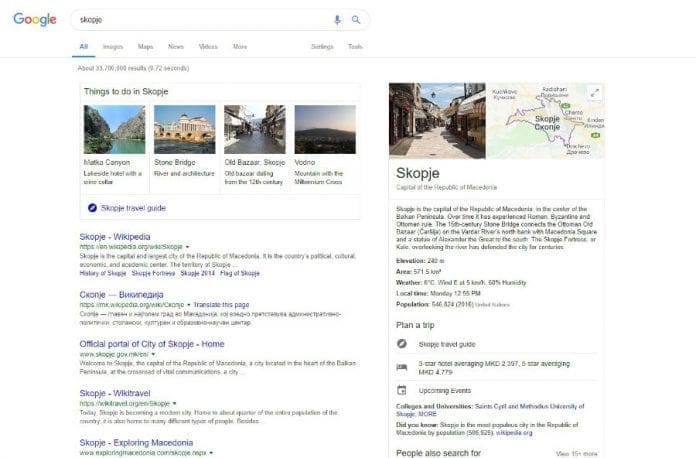Click Translate this page link

point(221,303)
